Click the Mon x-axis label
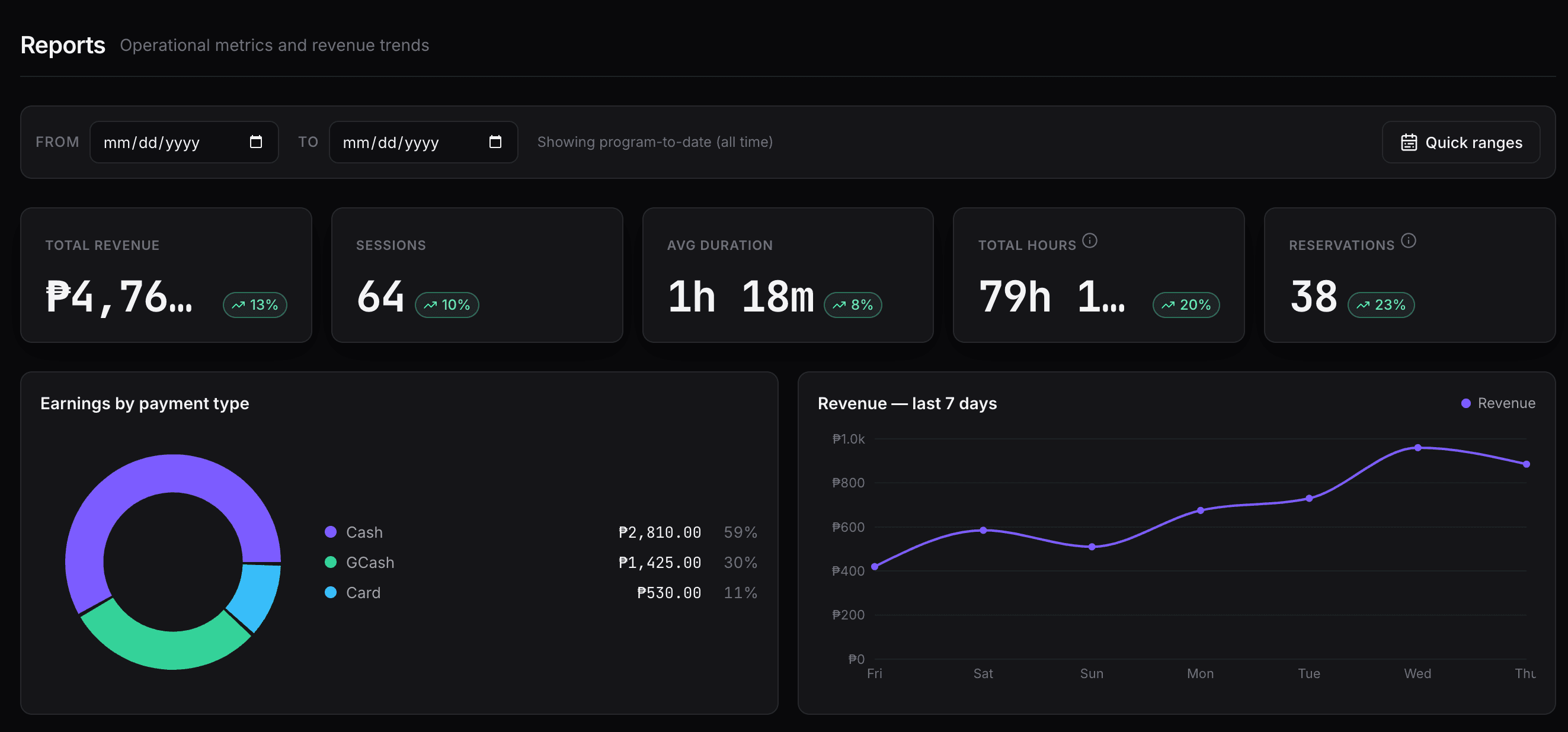This screenshot has width=1568, height=732. [x=1201, y=673]
